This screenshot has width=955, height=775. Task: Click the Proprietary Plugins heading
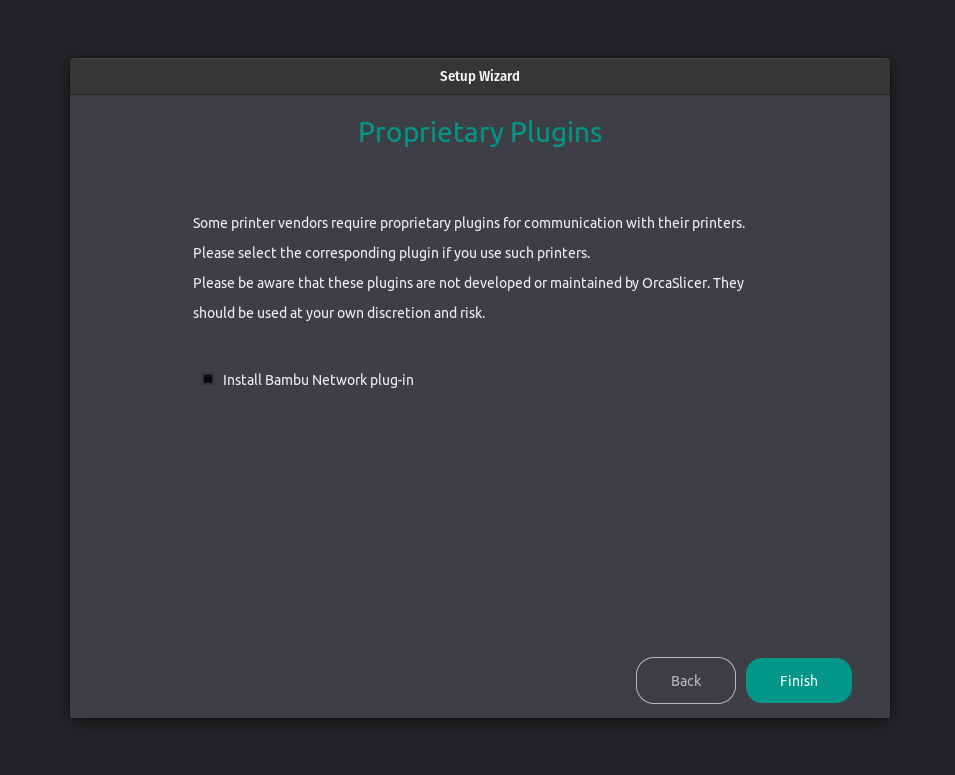coord(480,132)
